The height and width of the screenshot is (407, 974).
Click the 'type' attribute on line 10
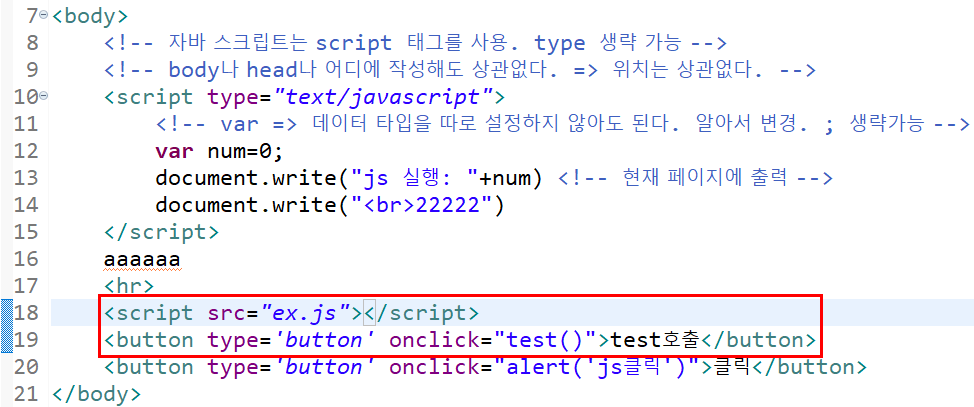pos(233,98)
